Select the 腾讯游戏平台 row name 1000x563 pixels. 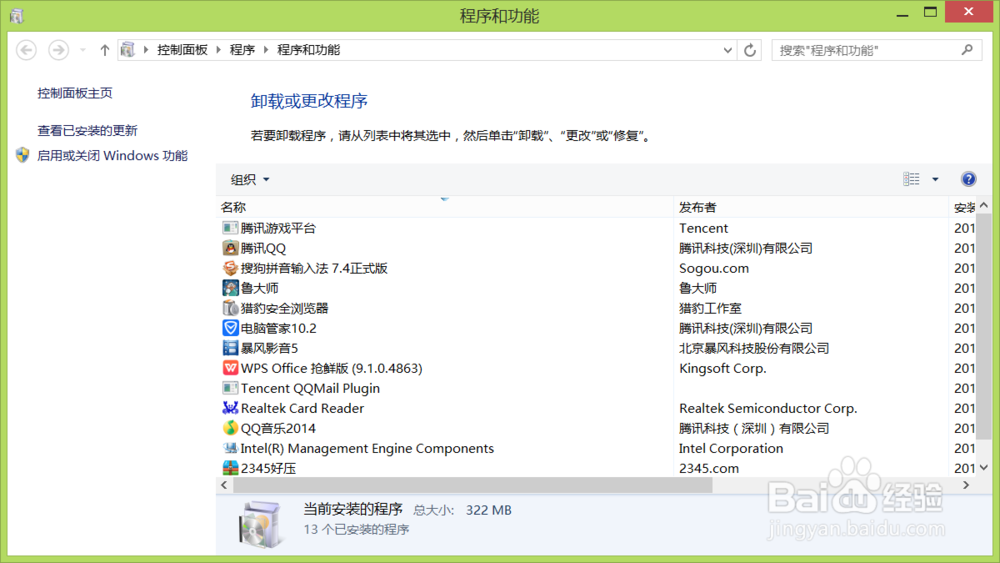pyautogui.click(x=278, y=228)
